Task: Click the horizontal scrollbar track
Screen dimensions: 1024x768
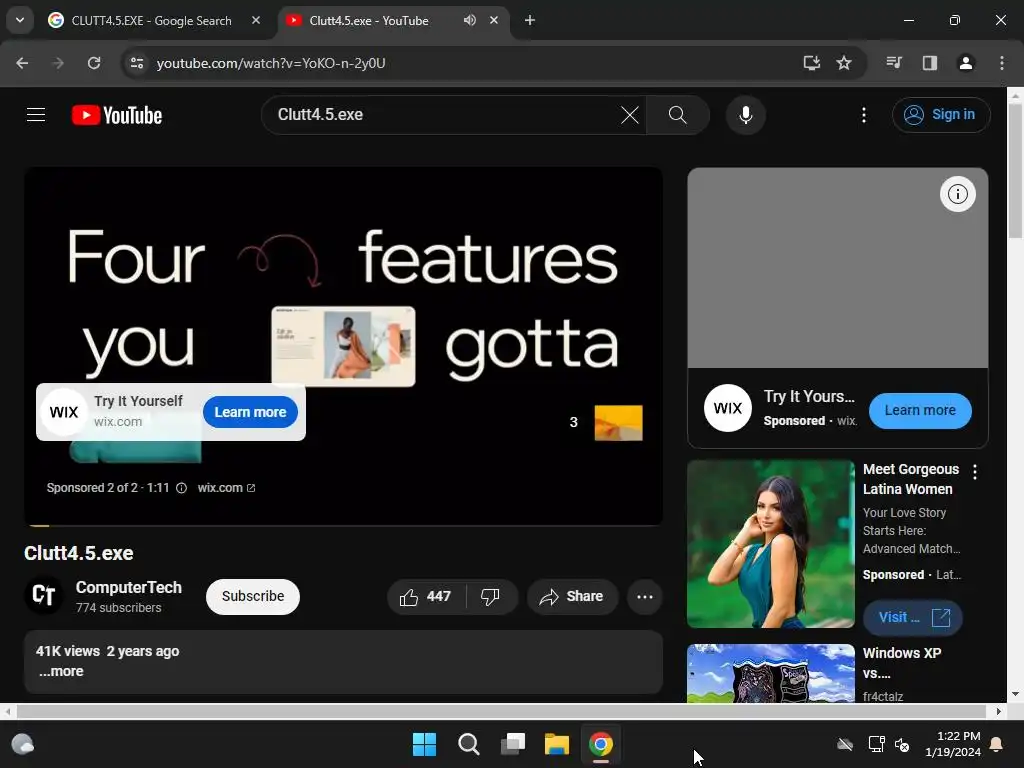Action: [x=502, y=711]
